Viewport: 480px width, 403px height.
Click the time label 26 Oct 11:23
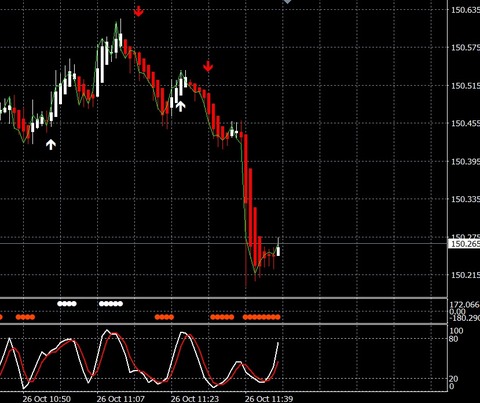point(195,399)
